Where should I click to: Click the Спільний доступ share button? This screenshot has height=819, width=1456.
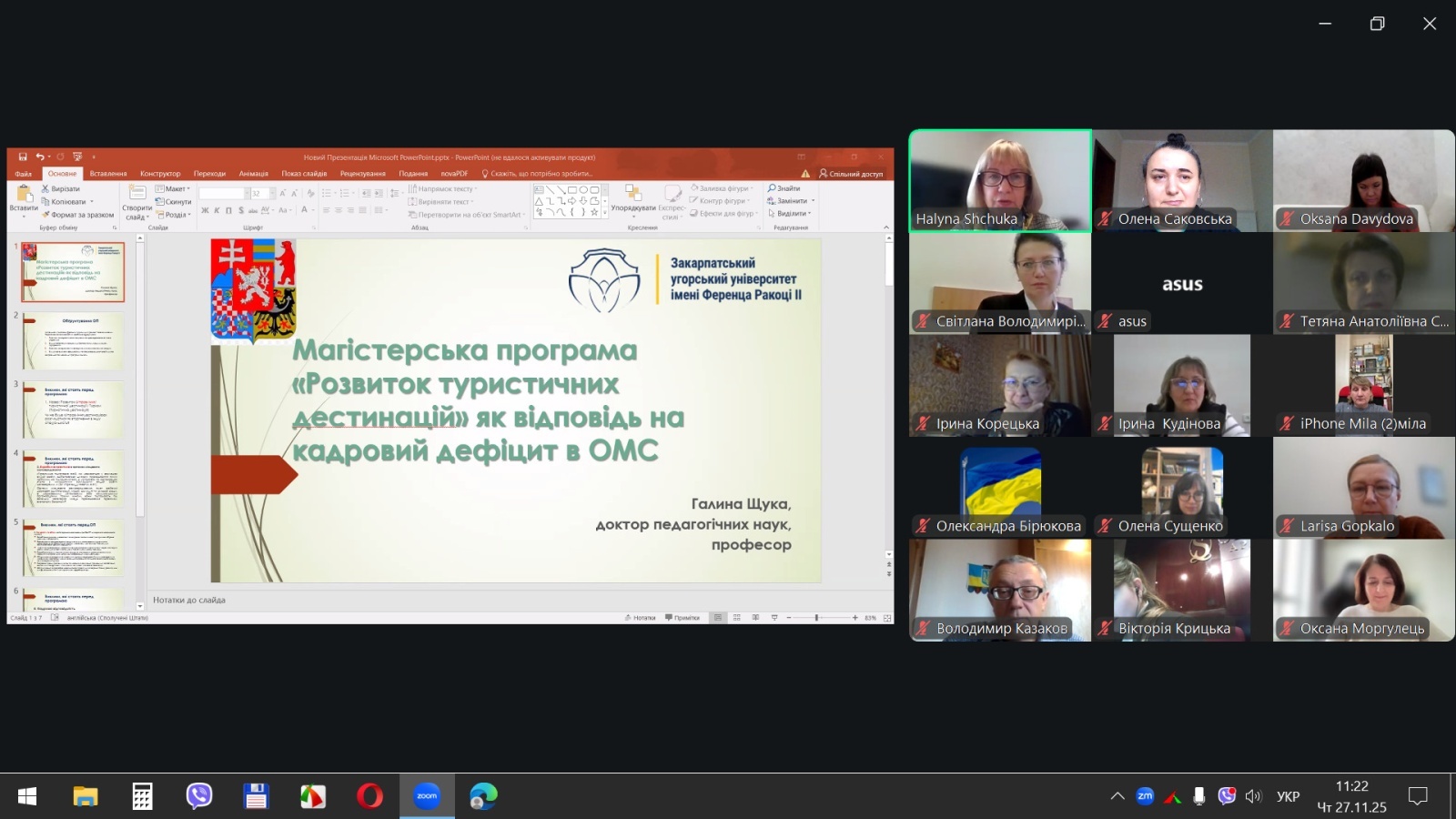pos(851,173)
